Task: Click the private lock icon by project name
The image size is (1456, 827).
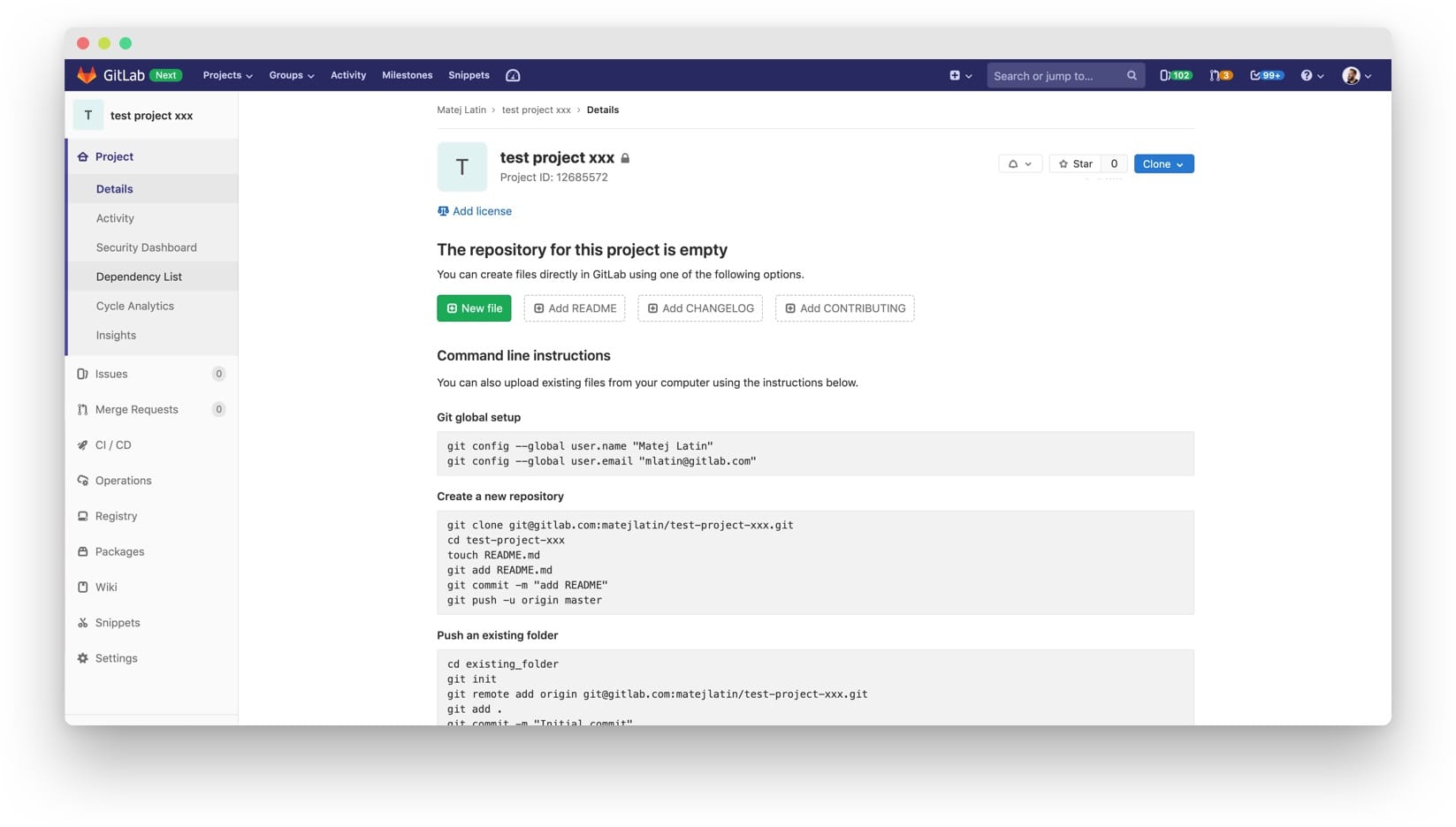Action: pyautogui.click(x=625, y=158)
